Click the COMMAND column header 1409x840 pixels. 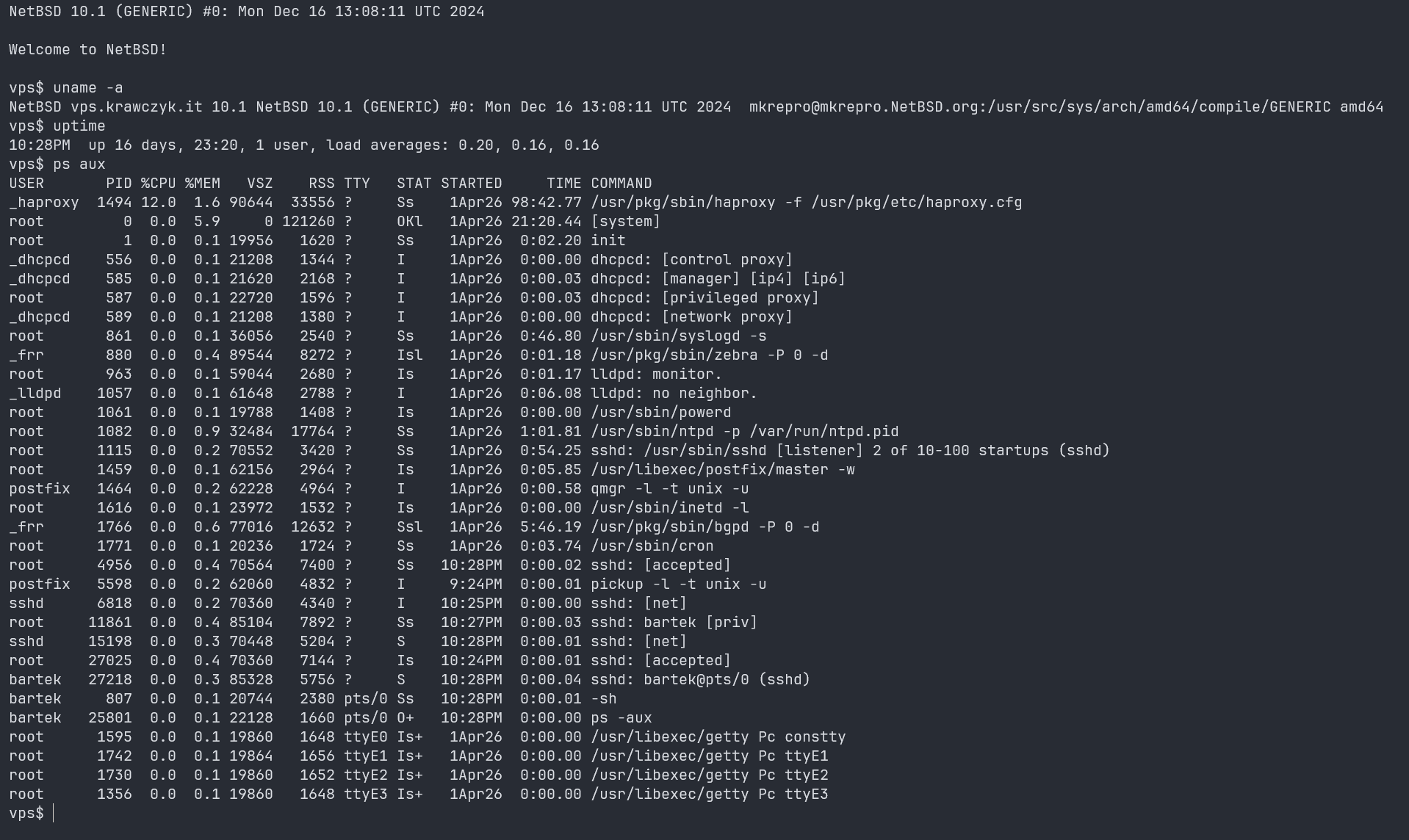pyautogui.click(x=621, y=183)
